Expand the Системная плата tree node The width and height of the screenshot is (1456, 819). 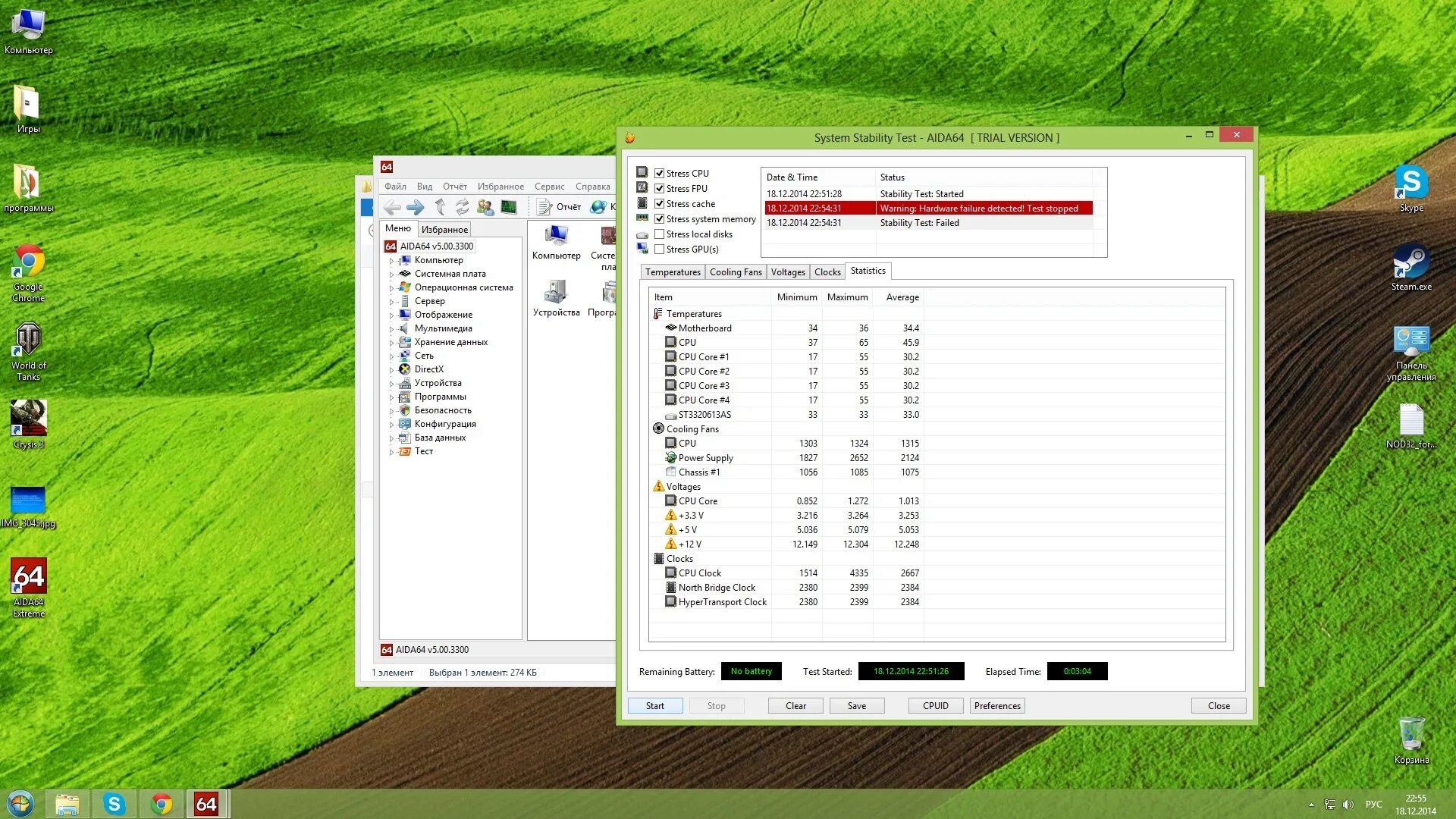coord(392,275)
